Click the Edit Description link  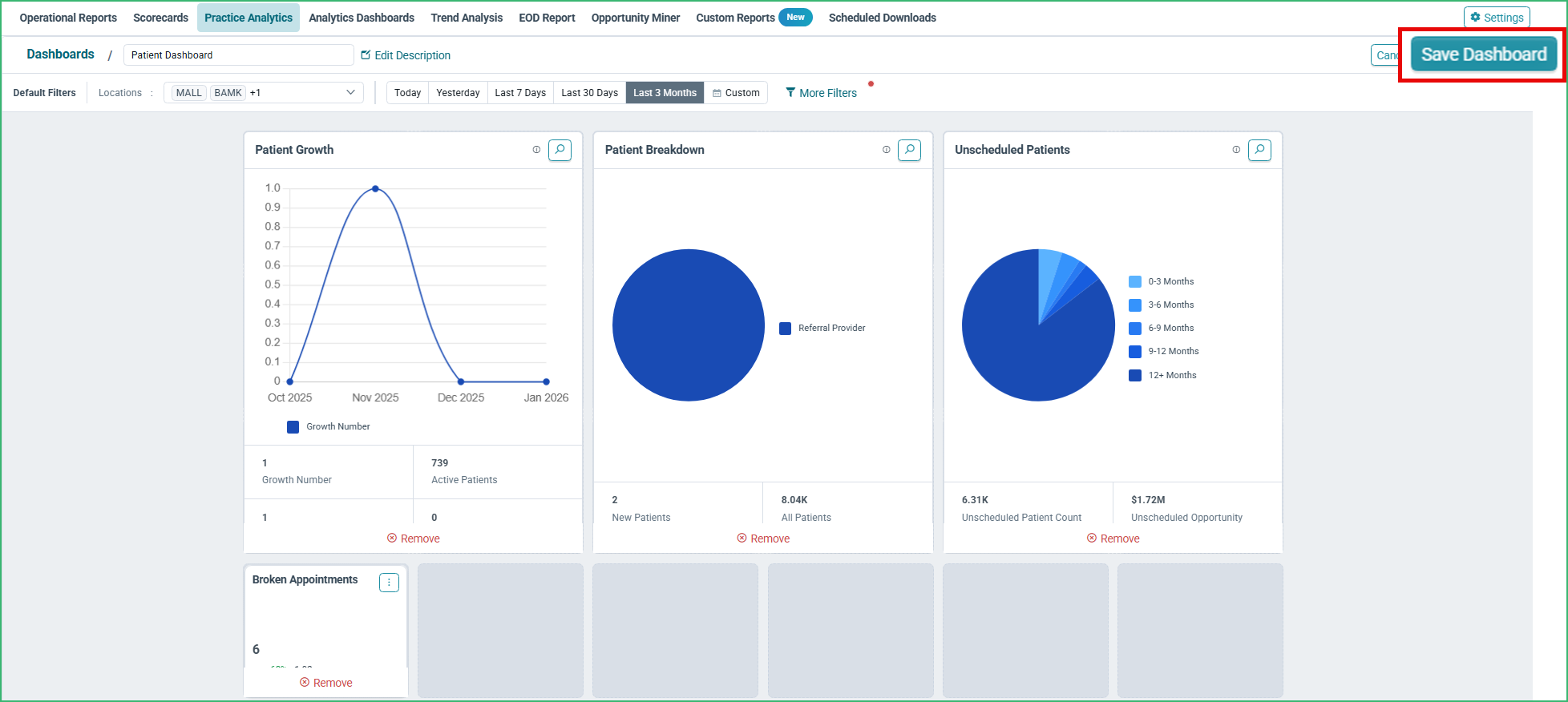406,55
